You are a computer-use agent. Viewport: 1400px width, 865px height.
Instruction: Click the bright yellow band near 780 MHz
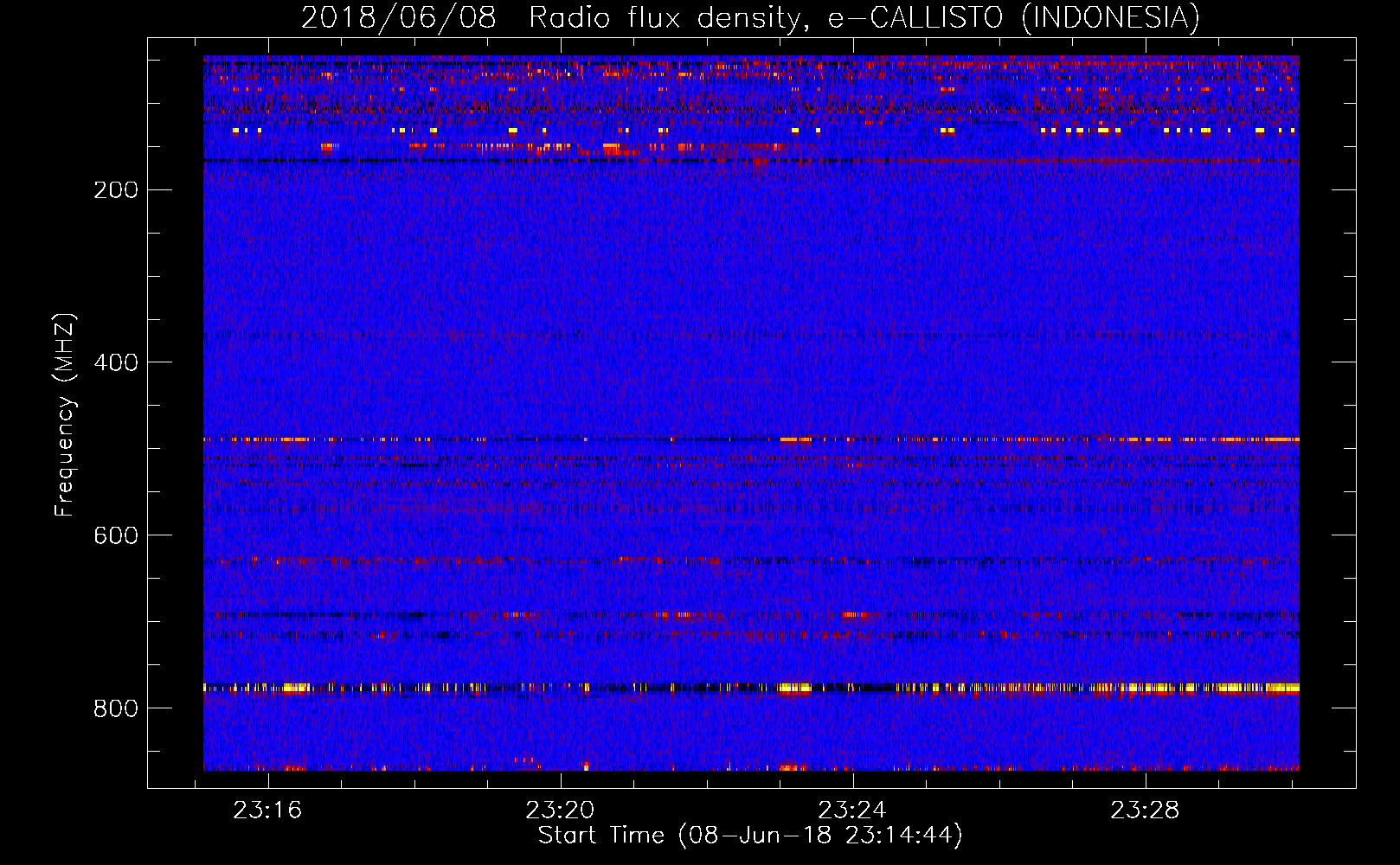click(751, 689)
